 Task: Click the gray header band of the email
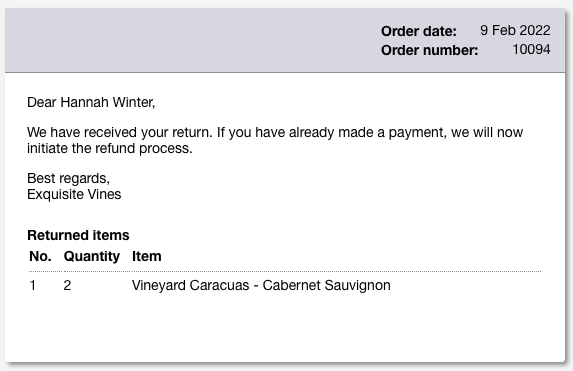click(x=285, y=40)
